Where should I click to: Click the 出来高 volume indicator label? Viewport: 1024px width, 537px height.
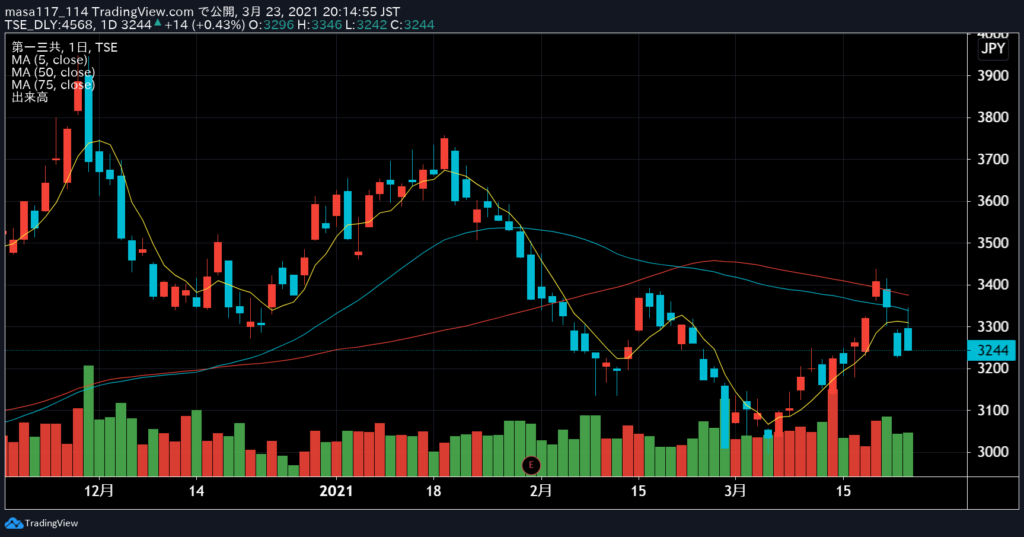pyautogui.click(x=29, y=97)
